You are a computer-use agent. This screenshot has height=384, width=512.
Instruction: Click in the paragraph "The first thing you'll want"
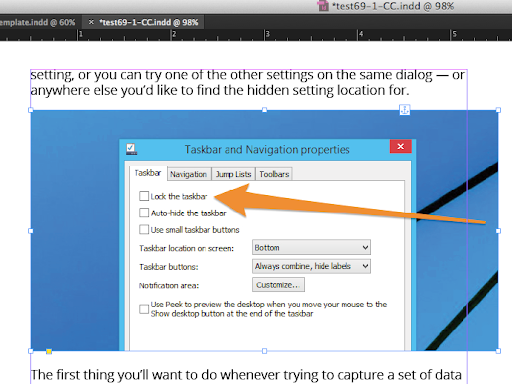click(246, 375)
